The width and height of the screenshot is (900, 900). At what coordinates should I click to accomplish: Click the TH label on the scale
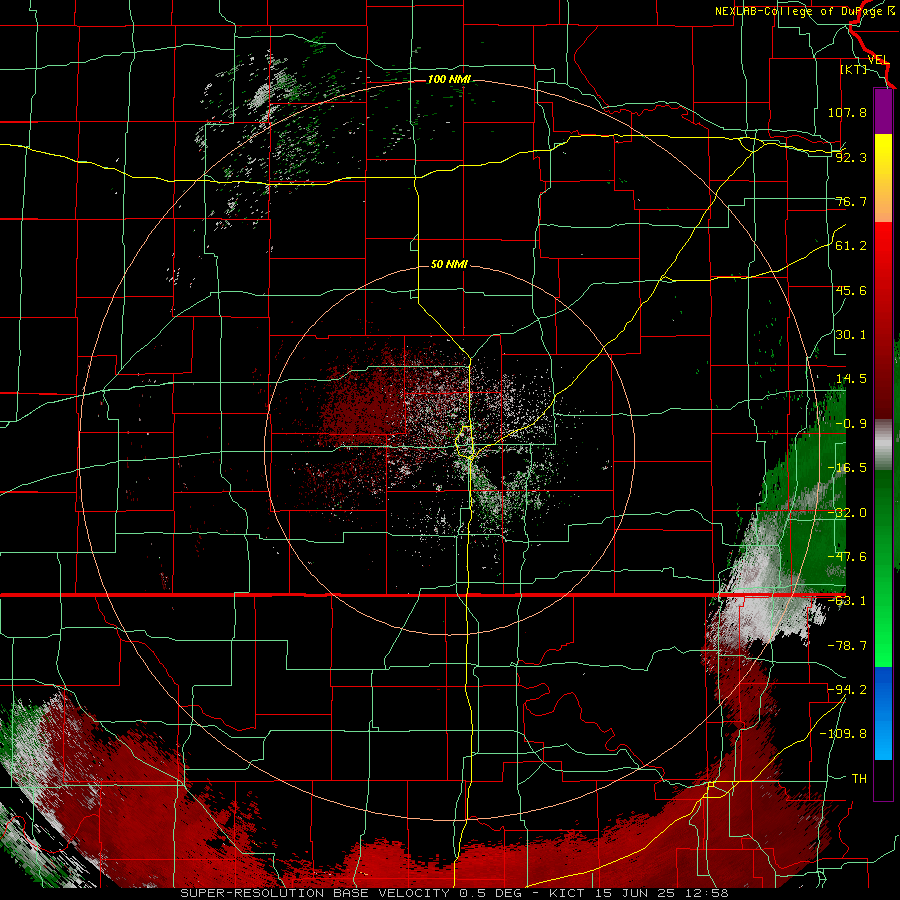click(859, 778)
